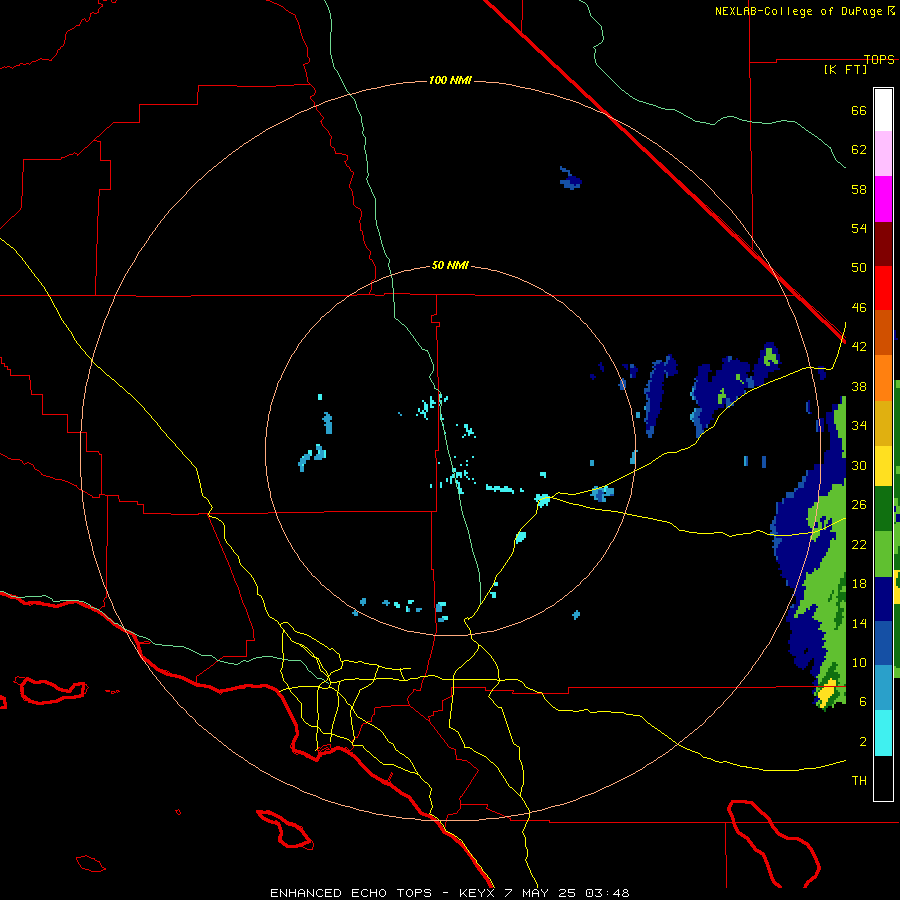Click the 58 legend value
The image size is (900, 900).
(x=859, y=189)
